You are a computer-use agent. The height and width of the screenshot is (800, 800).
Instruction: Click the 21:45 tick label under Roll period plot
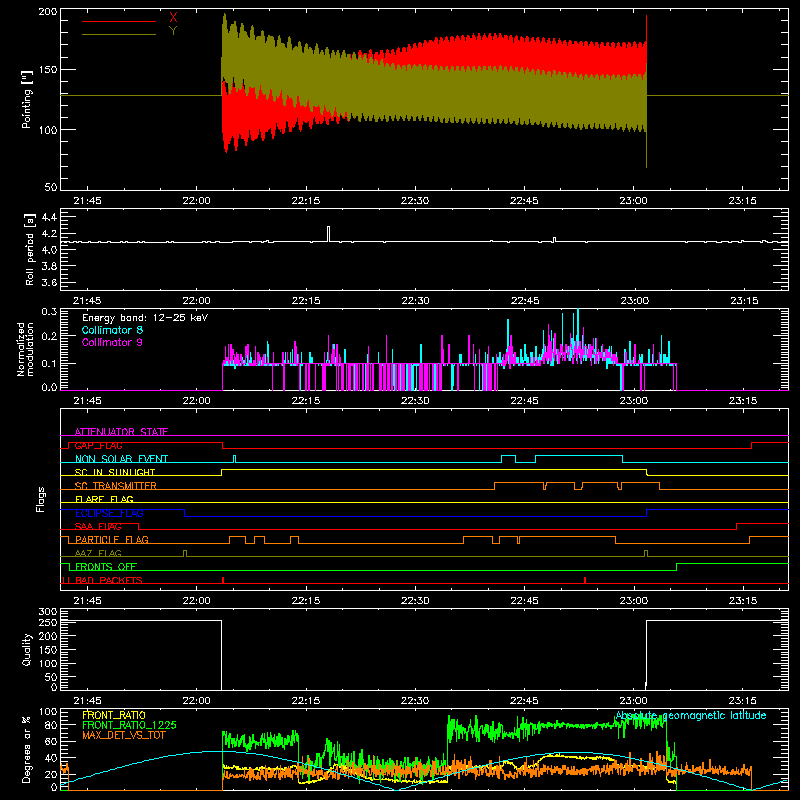[x=87, y=301]
